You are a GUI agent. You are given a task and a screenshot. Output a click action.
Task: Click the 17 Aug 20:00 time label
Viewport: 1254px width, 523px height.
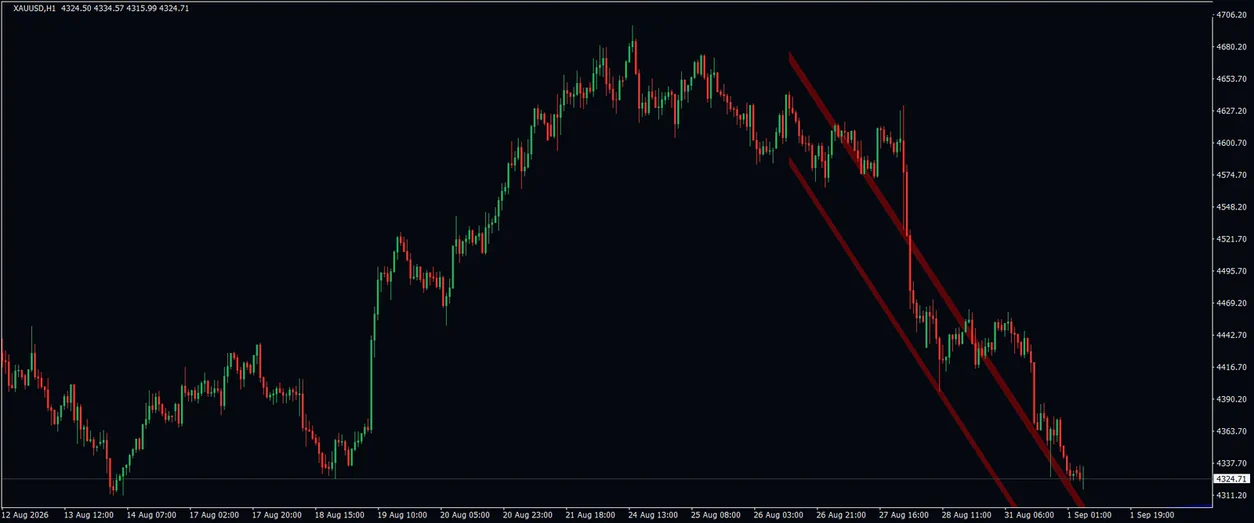(279, 515)
